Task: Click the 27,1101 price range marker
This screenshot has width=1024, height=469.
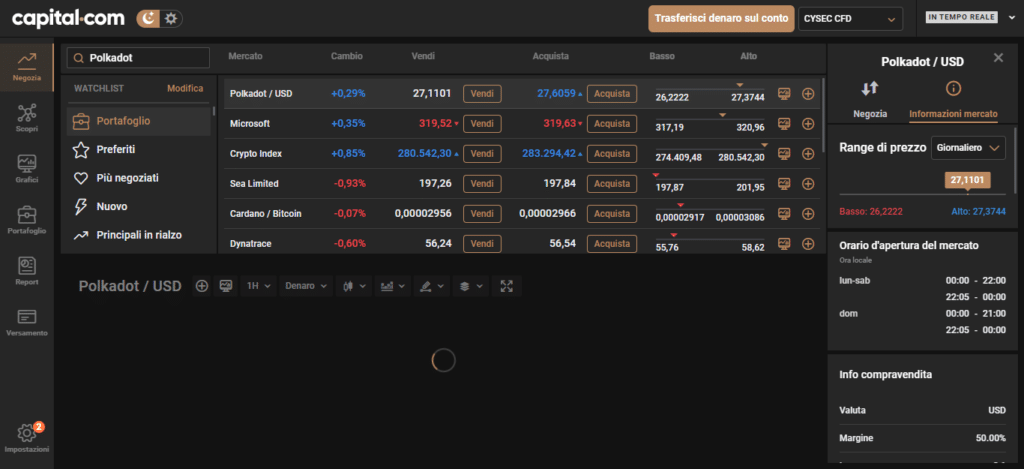Action: click(x=967, y=180)
